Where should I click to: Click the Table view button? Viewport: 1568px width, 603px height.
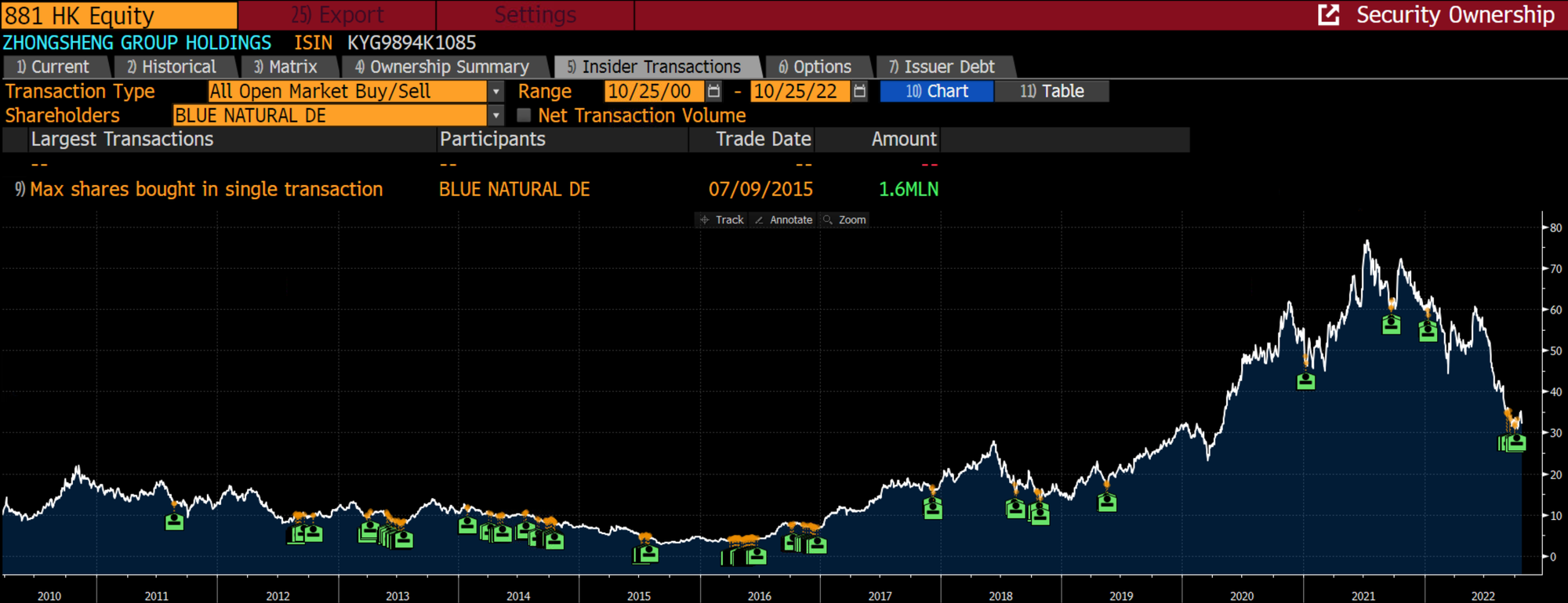pyautogui.click(x=1051, y=92)
